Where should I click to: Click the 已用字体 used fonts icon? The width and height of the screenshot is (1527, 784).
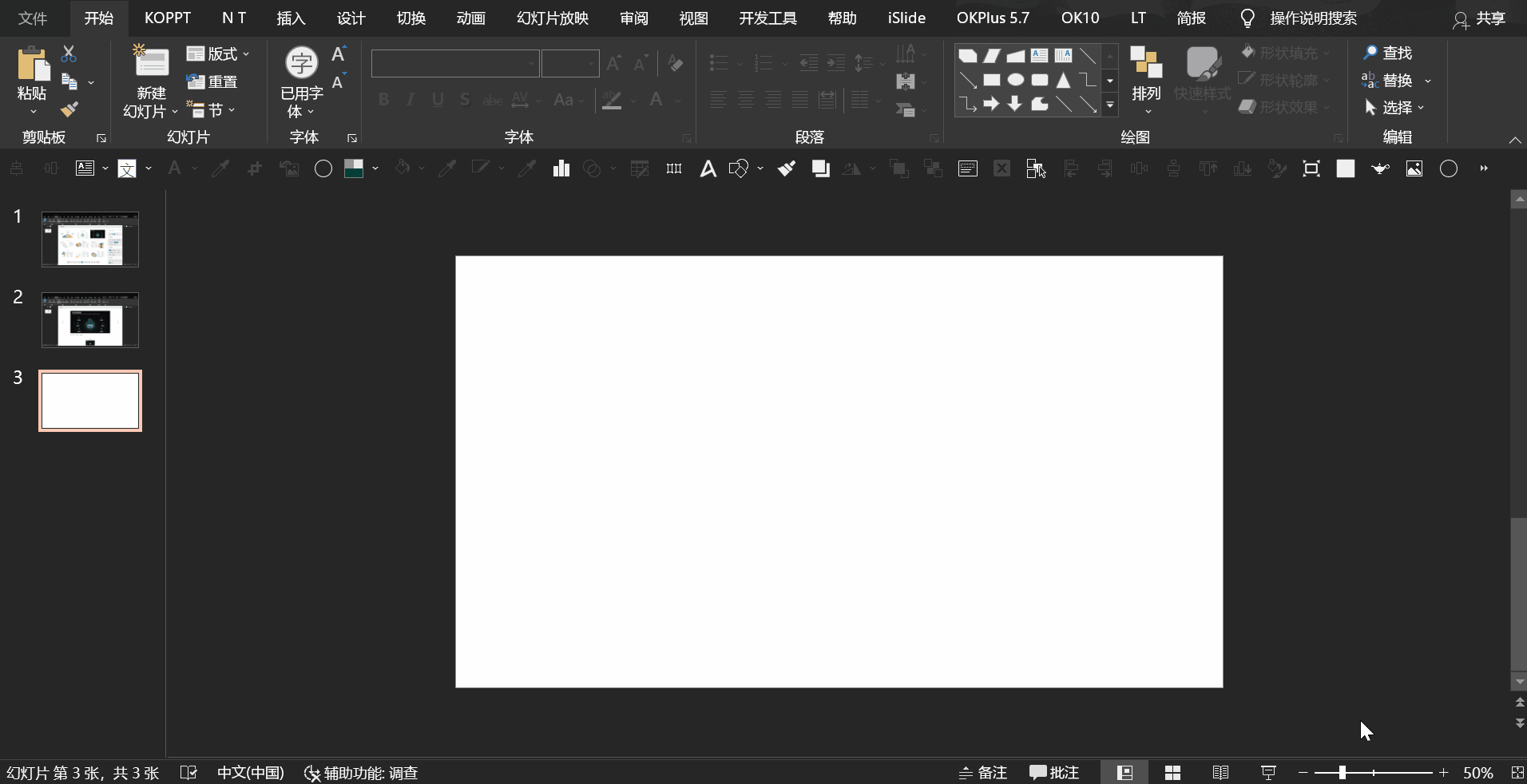coord(302,63)
